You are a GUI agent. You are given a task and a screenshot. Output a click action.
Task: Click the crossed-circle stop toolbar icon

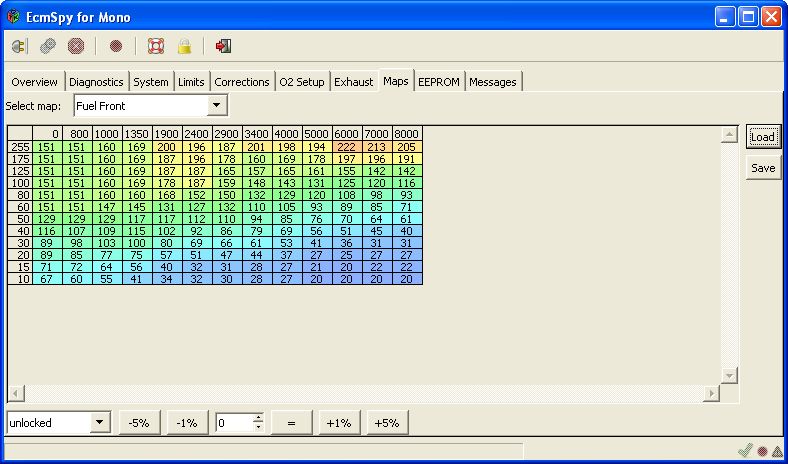[75, 46]
